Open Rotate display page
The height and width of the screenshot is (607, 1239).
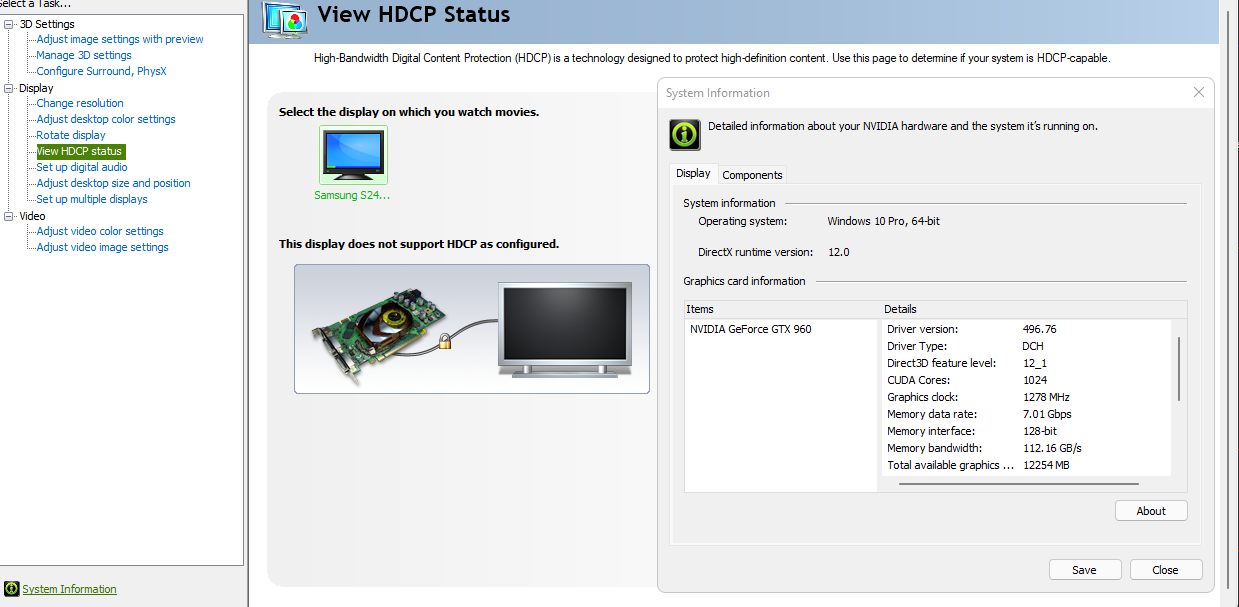pos(71,135)
